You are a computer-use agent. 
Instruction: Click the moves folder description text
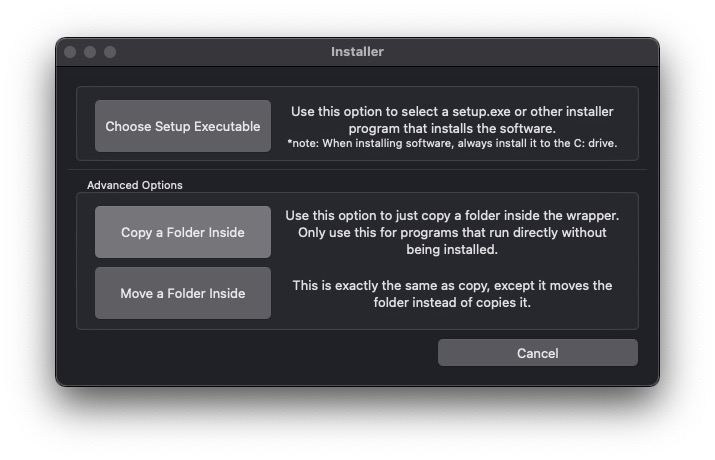pyautogui.click(x=452, y=294)
